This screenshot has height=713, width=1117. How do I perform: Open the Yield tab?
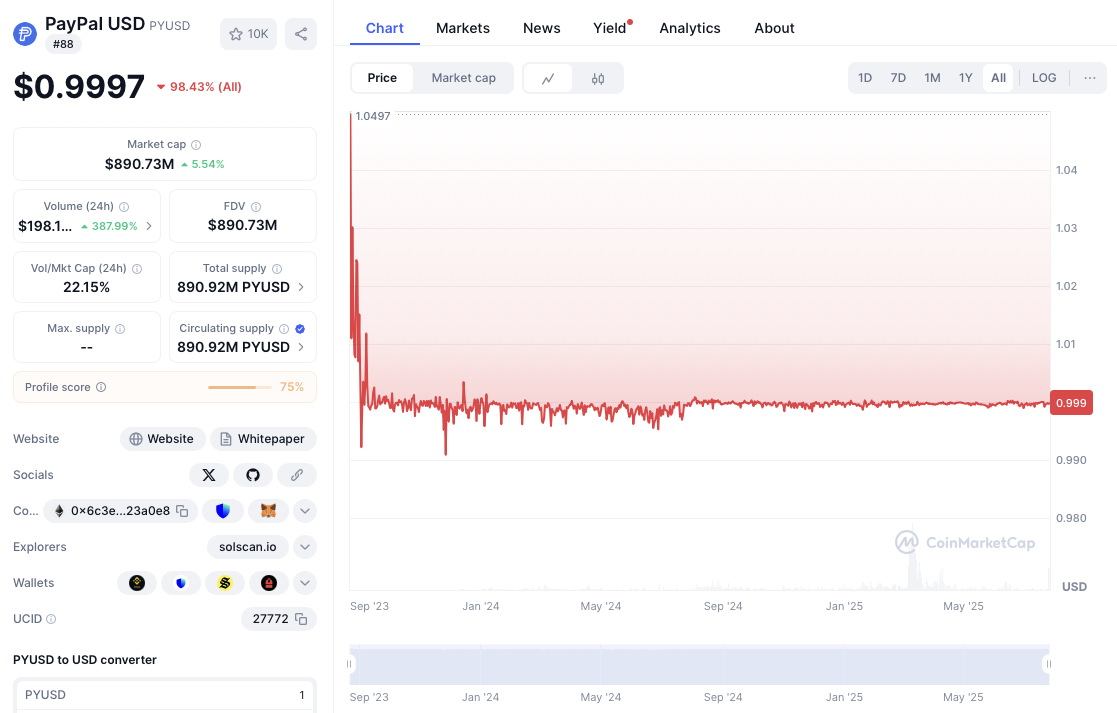tap(611, 28)
